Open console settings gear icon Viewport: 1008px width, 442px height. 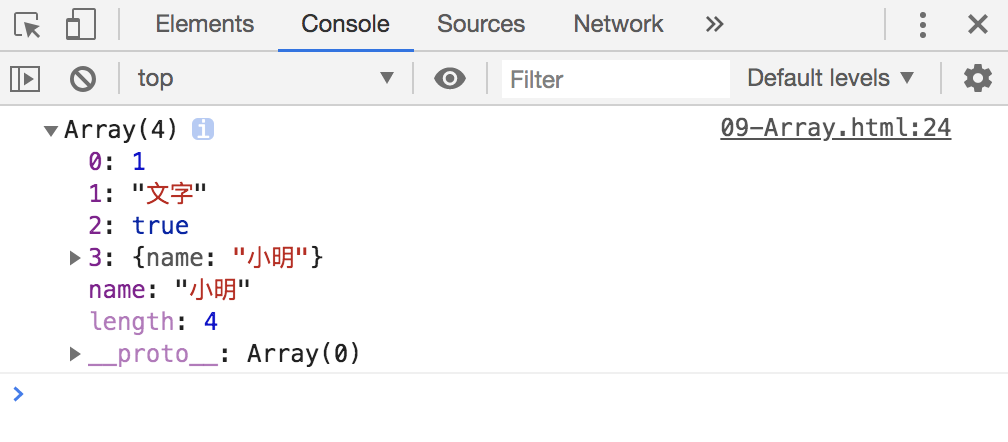point(977,78)
